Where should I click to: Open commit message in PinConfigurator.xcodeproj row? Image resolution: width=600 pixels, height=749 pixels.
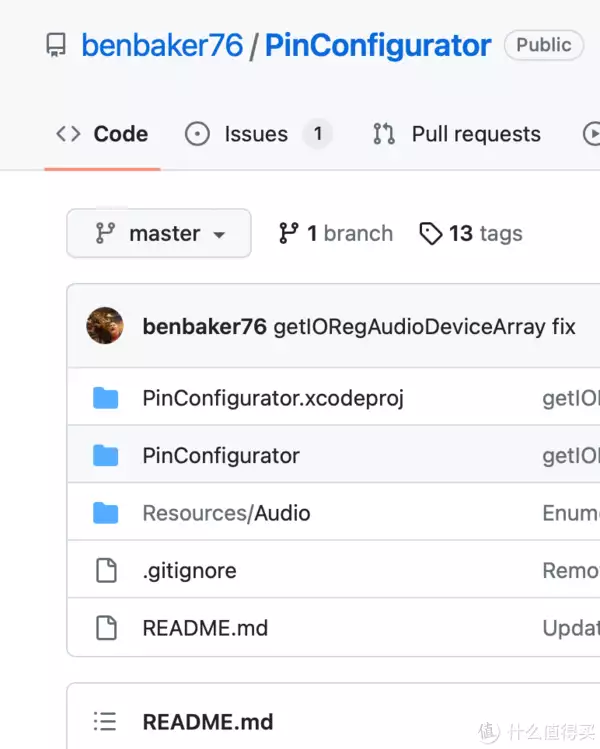pos(571,398)
